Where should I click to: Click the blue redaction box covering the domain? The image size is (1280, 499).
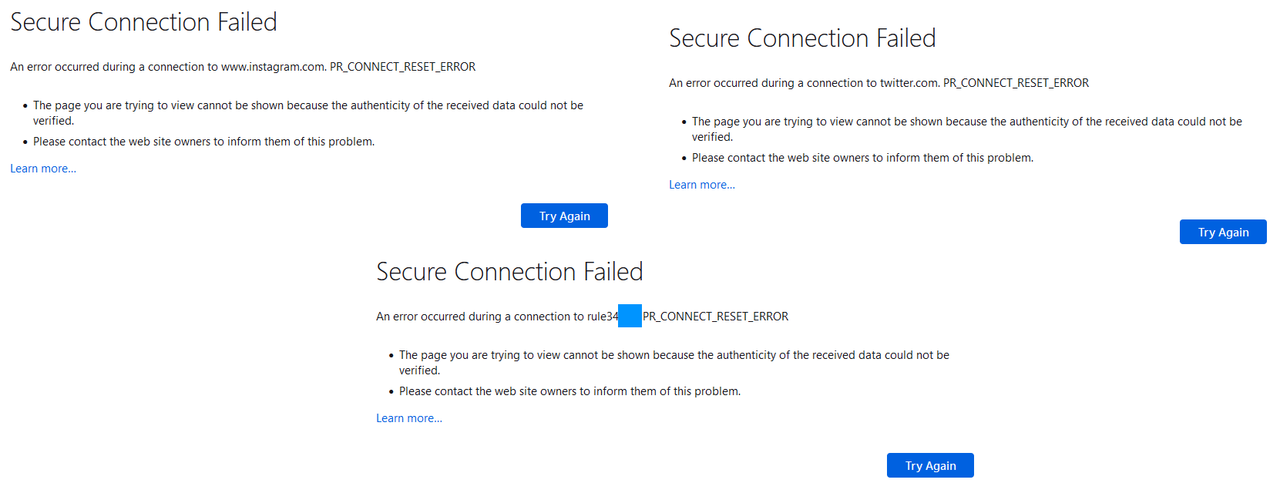pyautogui.click(x=630, y=317)
